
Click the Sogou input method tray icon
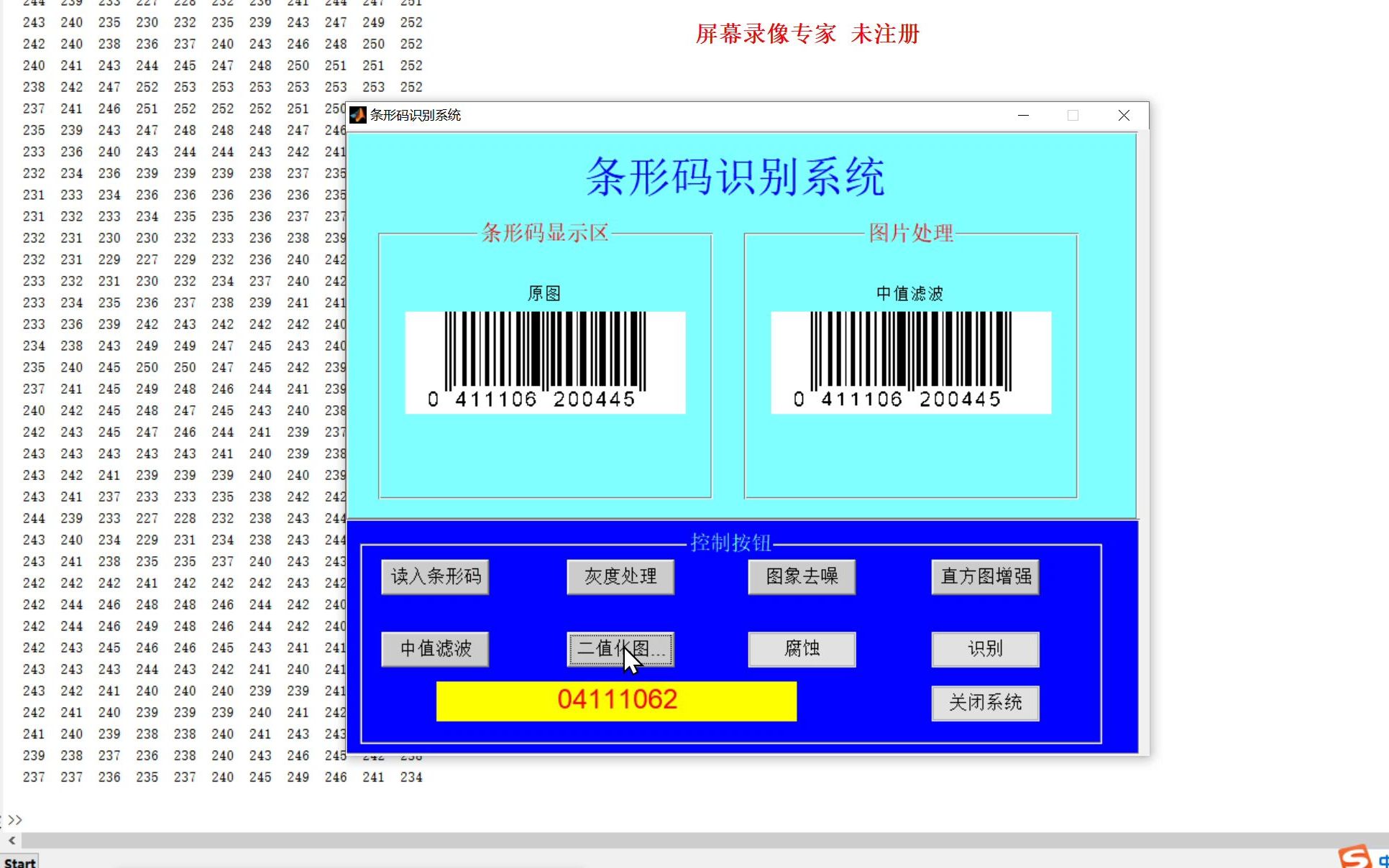coord(1354,857)
